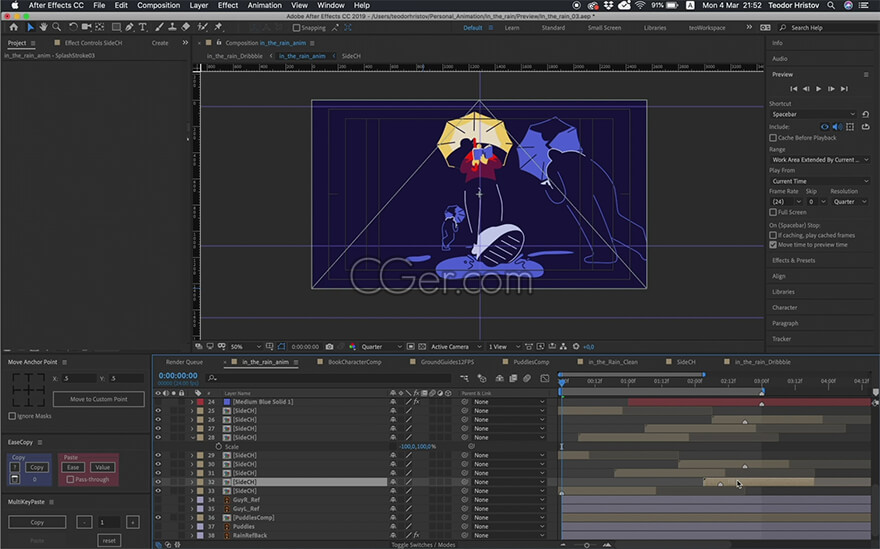Select the Type text tool

(143, 27)
